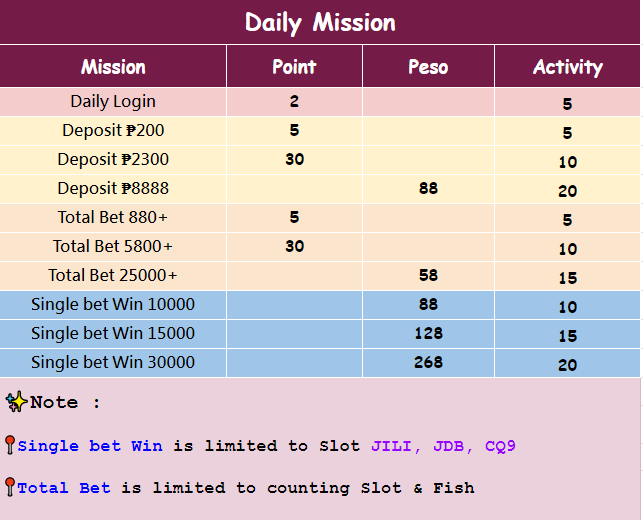The image size is (643, 520).
Task: Click the sparkle icon beside Note
Action: click(16, 402)
